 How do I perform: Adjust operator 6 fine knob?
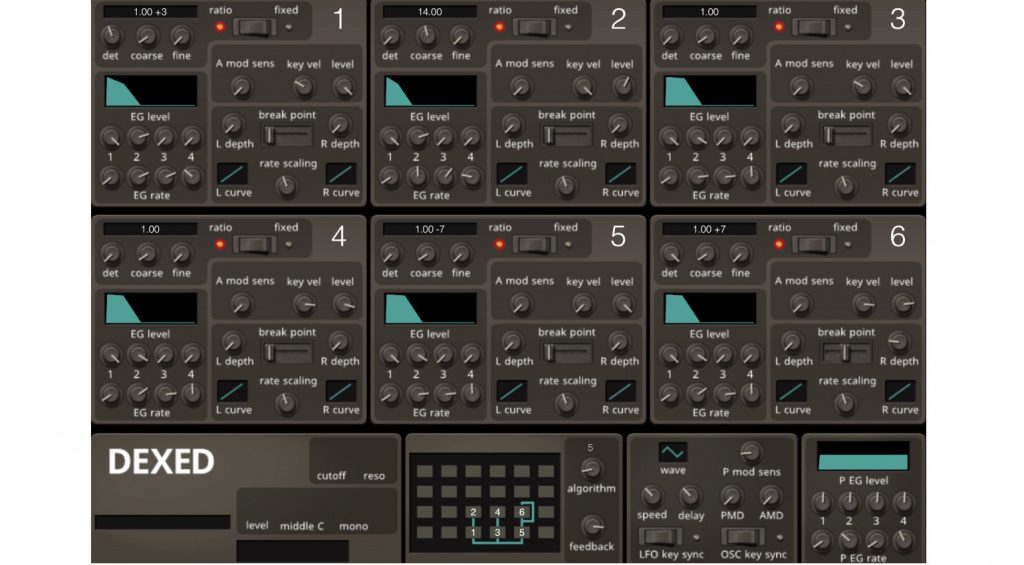coord(741,253)
